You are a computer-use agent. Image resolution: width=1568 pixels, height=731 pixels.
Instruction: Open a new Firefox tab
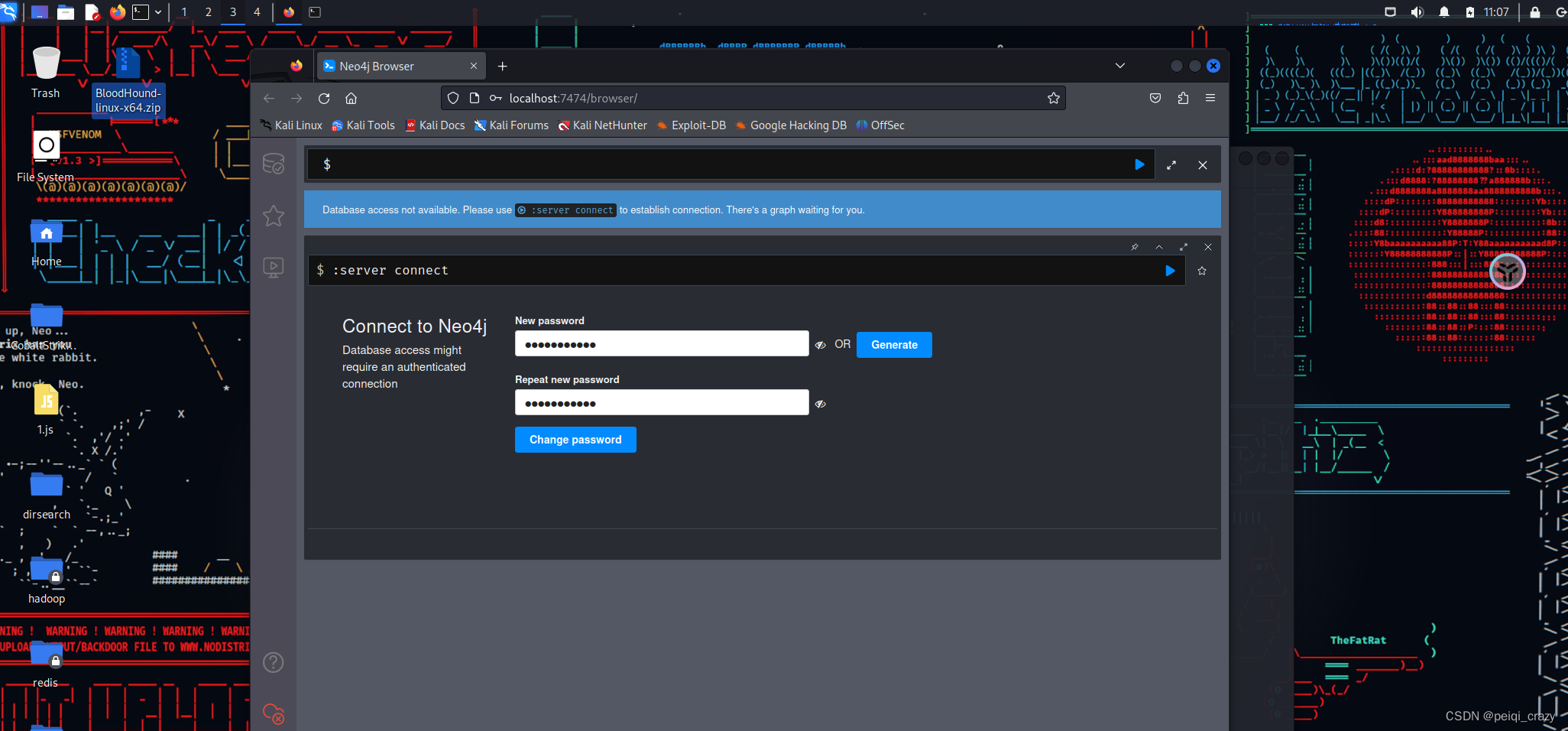coord(502,67)
